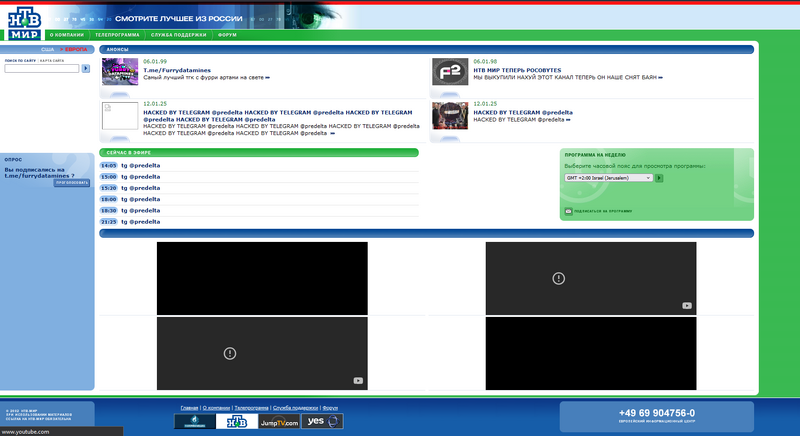This screenshot has height=436, width=800.
Task: Open footer О компании link
Action: coord(216,408)
